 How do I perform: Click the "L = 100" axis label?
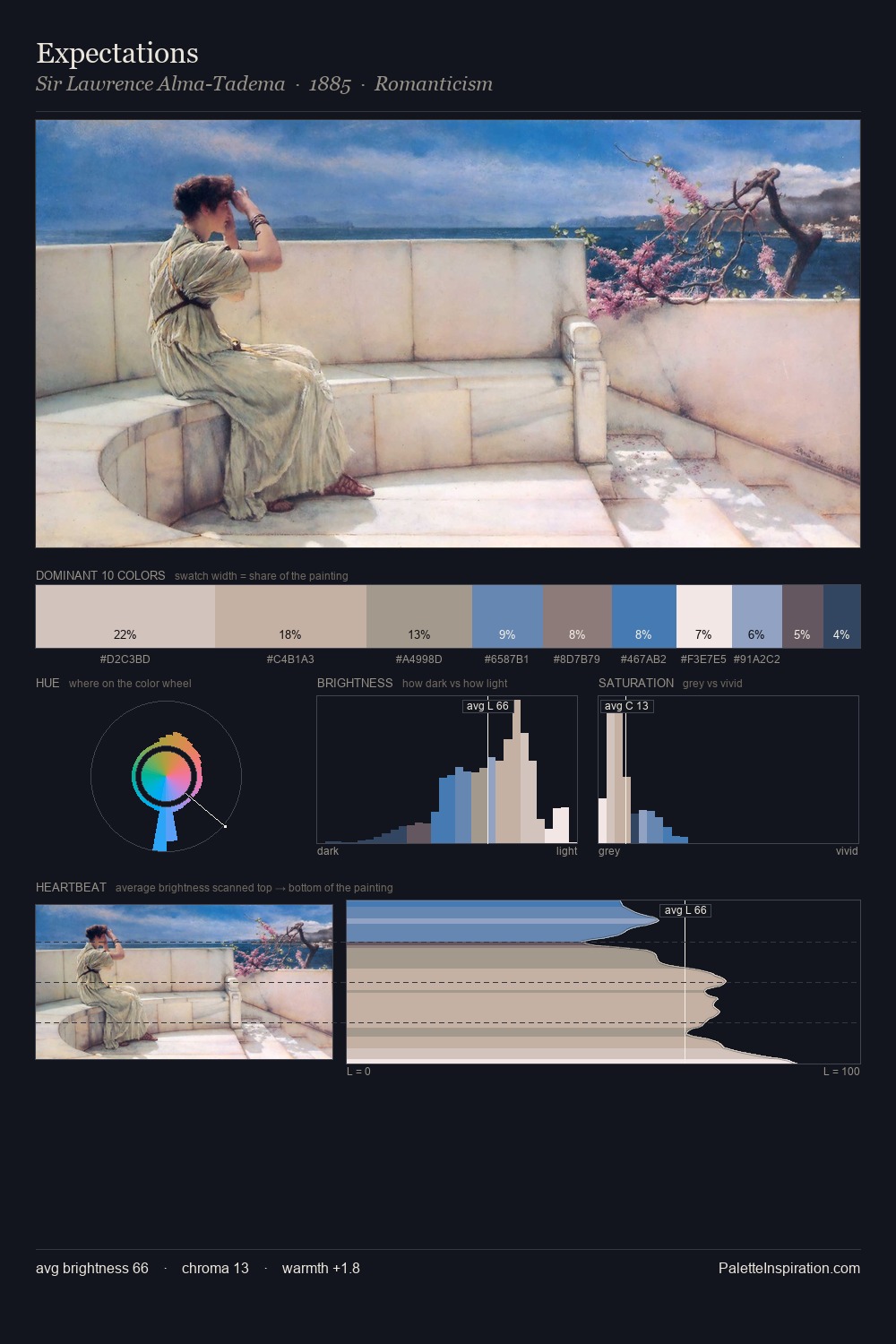841,1072
